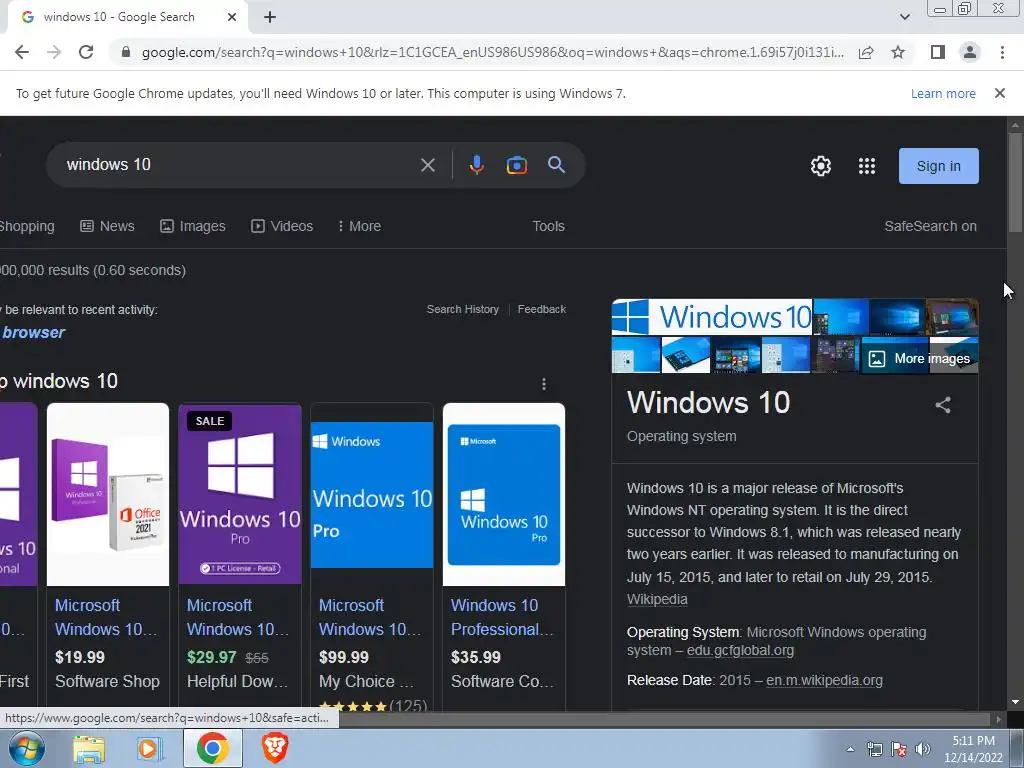This screenshot has height=768, width=1024.
Task: Submit search with the magnifying glass
Action: tap(556, 165)
